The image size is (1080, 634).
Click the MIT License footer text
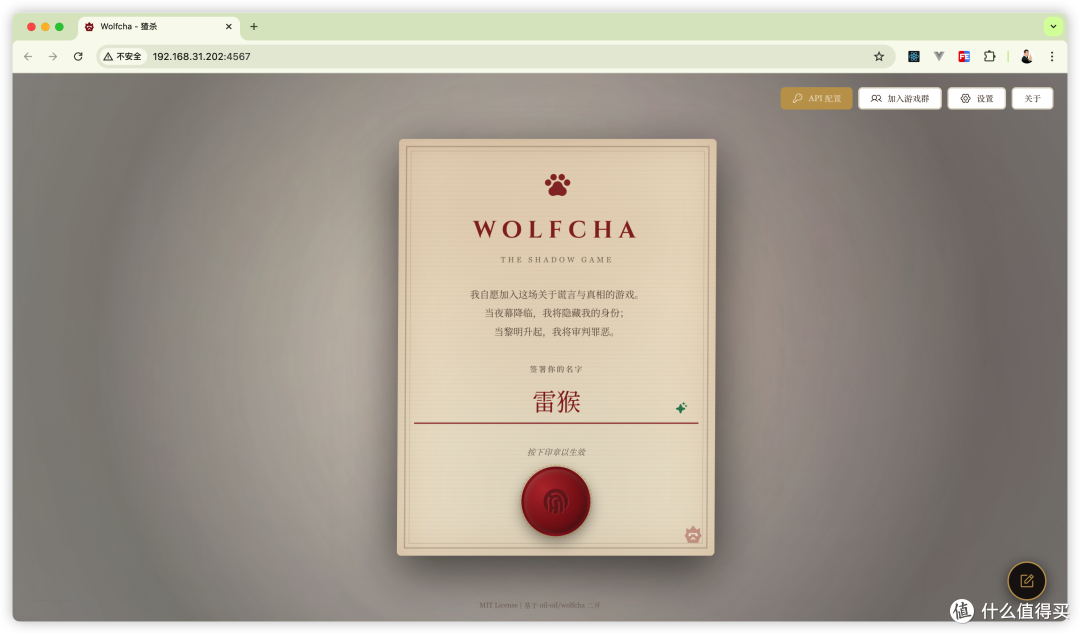pyautogui.click(x=498, y=605)
